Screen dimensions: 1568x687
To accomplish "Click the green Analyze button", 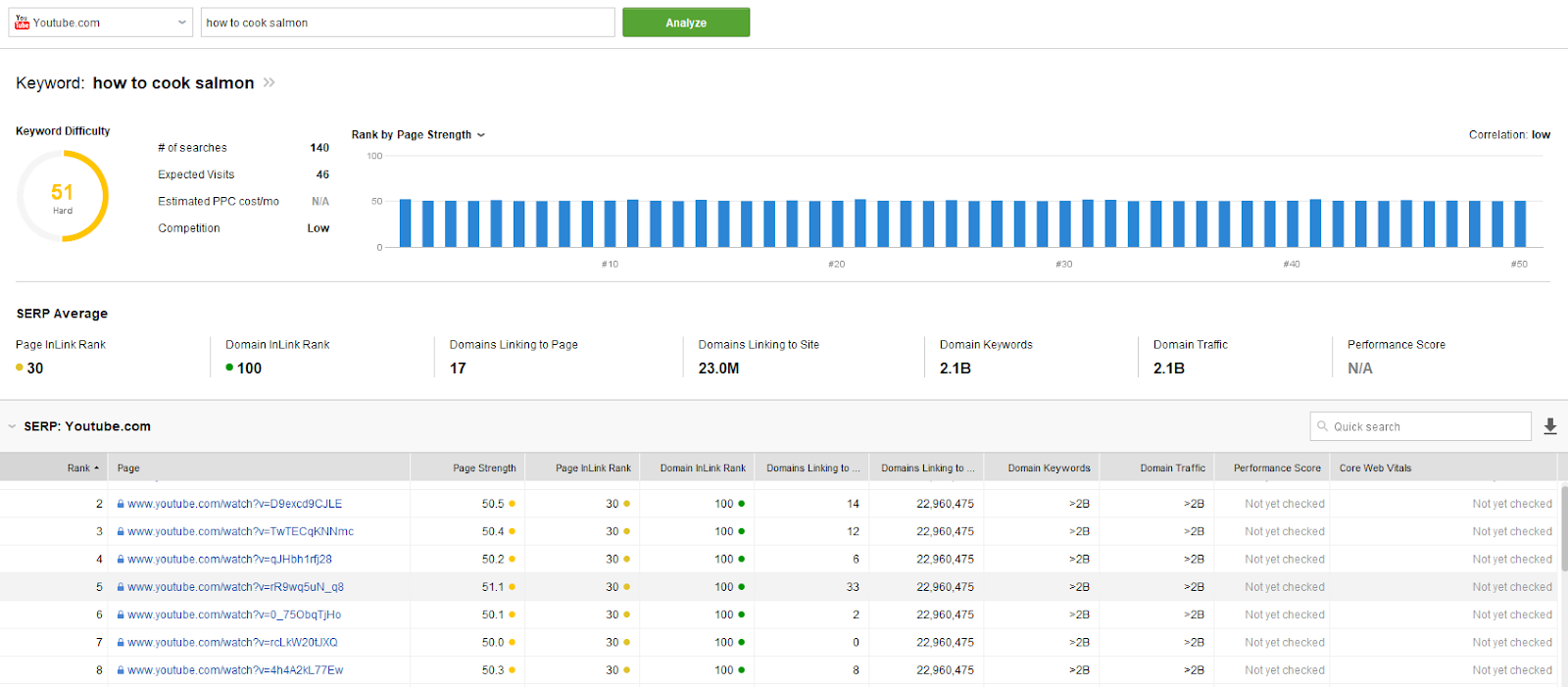I will pos(686,23).
